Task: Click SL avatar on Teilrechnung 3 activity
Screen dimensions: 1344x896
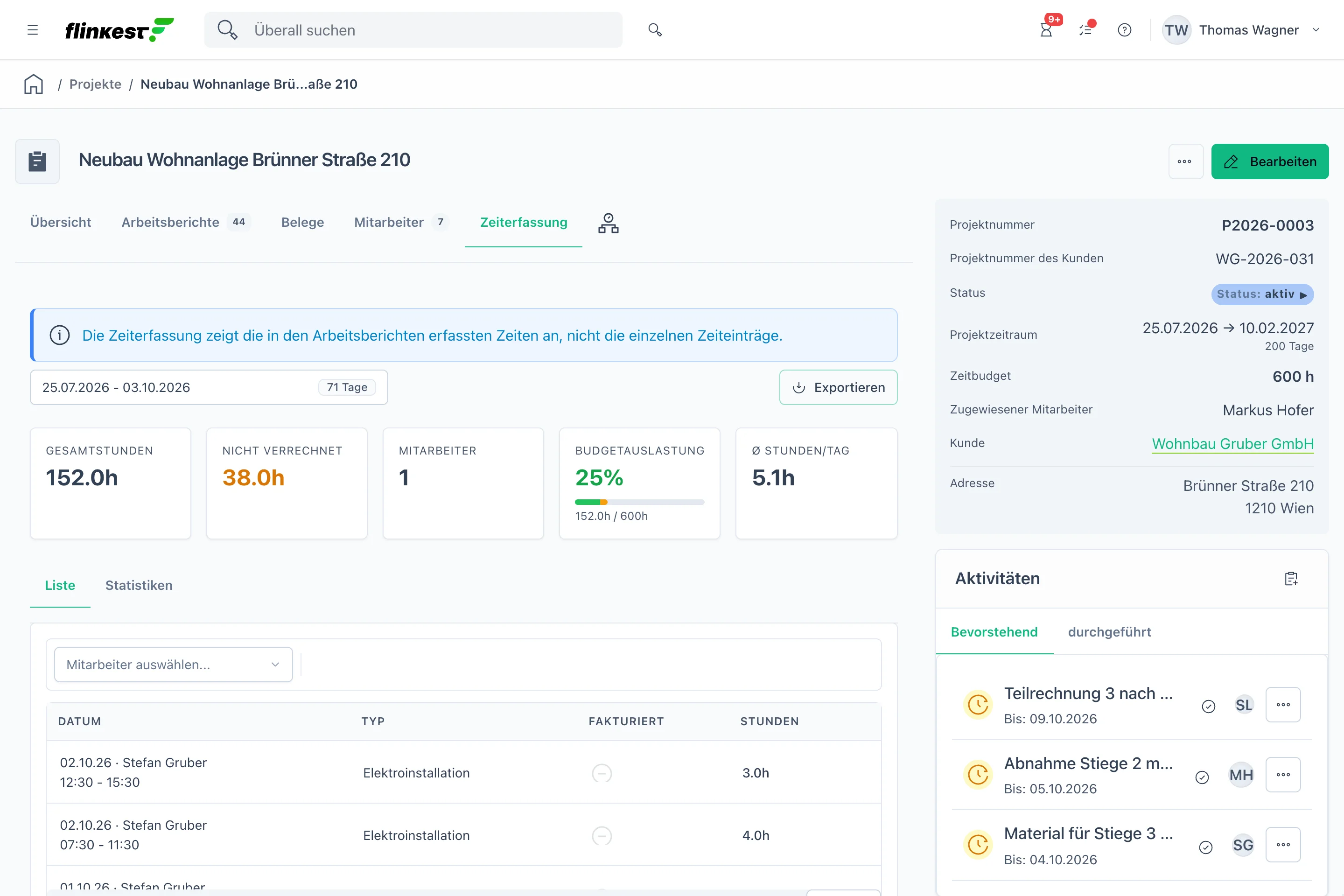Action: tap(1243, 705)
